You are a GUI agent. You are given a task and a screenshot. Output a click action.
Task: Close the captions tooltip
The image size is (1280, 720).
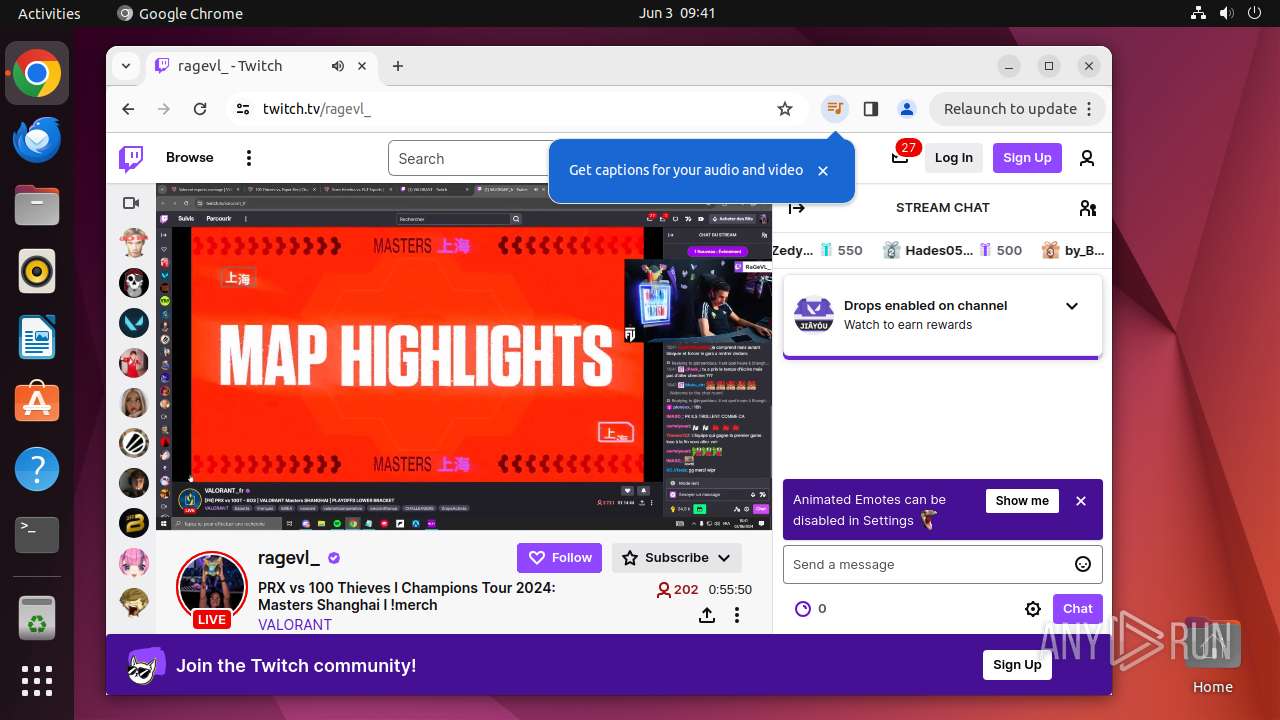pyautogui.click(x=823, y=171)
